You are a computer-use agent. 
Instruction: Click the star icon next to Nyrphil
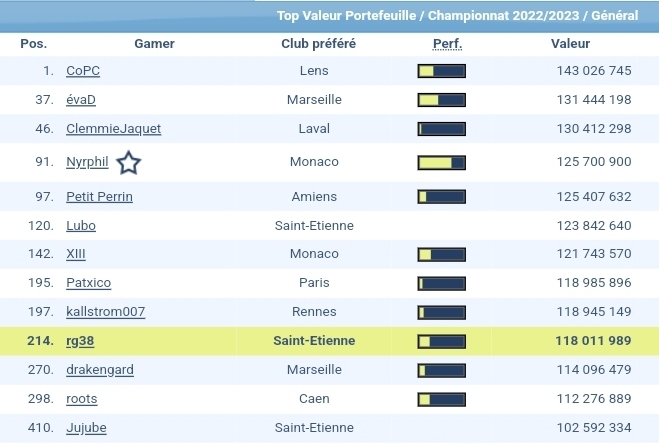click(129, 163)
